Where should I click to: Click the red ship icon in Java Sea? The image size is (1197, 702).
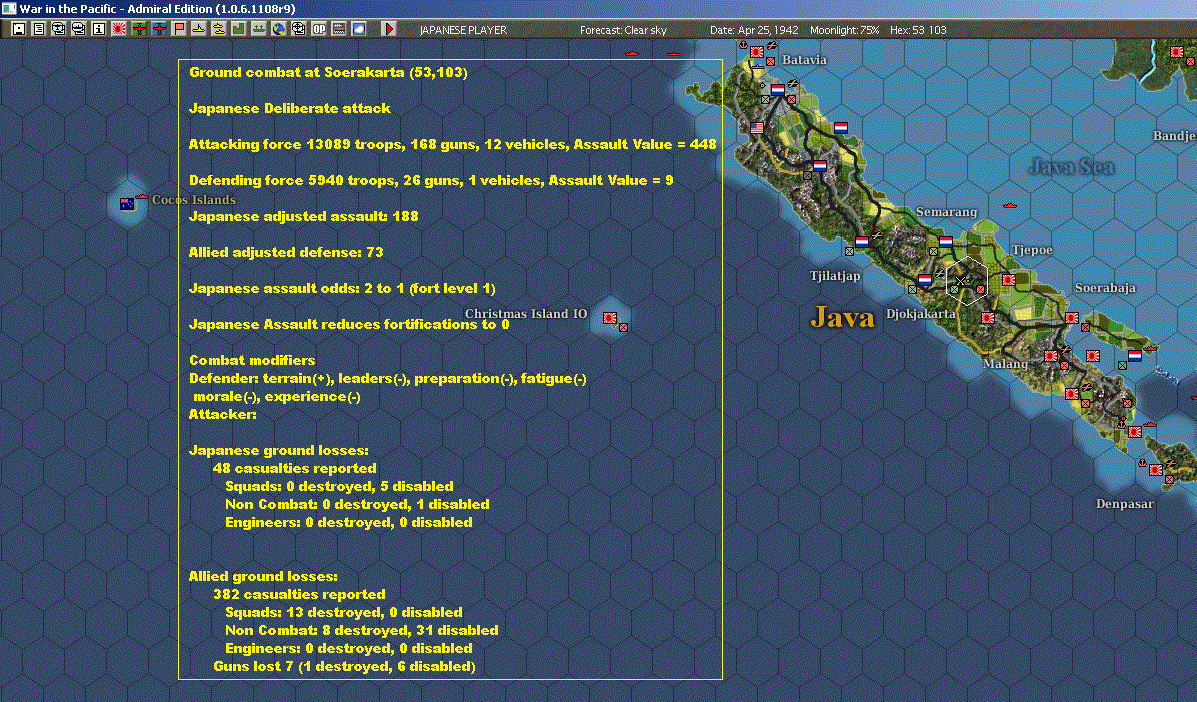tap(1010, 205)
